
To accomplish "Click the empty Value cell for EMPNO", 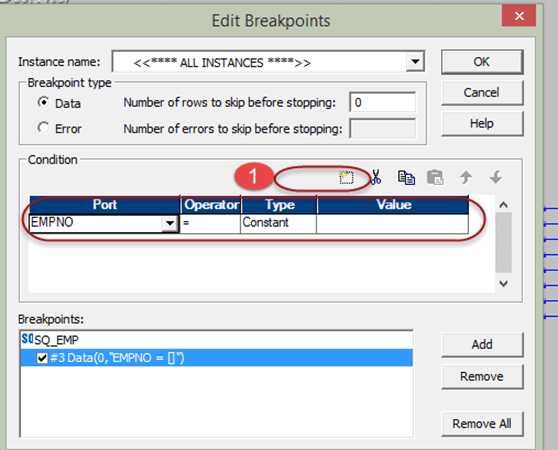I will [x=393, y=224].
